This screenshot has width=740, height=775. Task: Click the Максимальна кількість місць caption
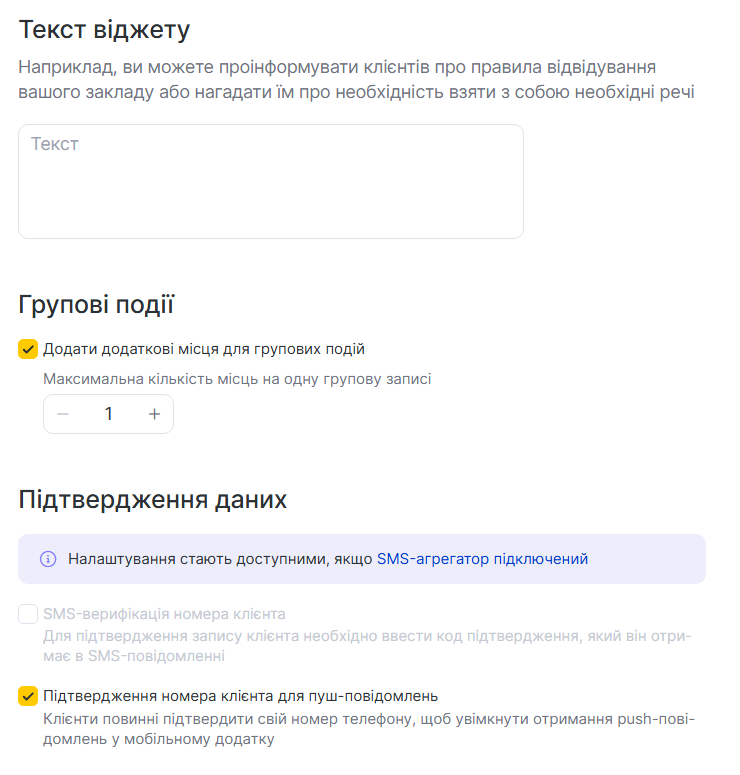click(237, 379)
